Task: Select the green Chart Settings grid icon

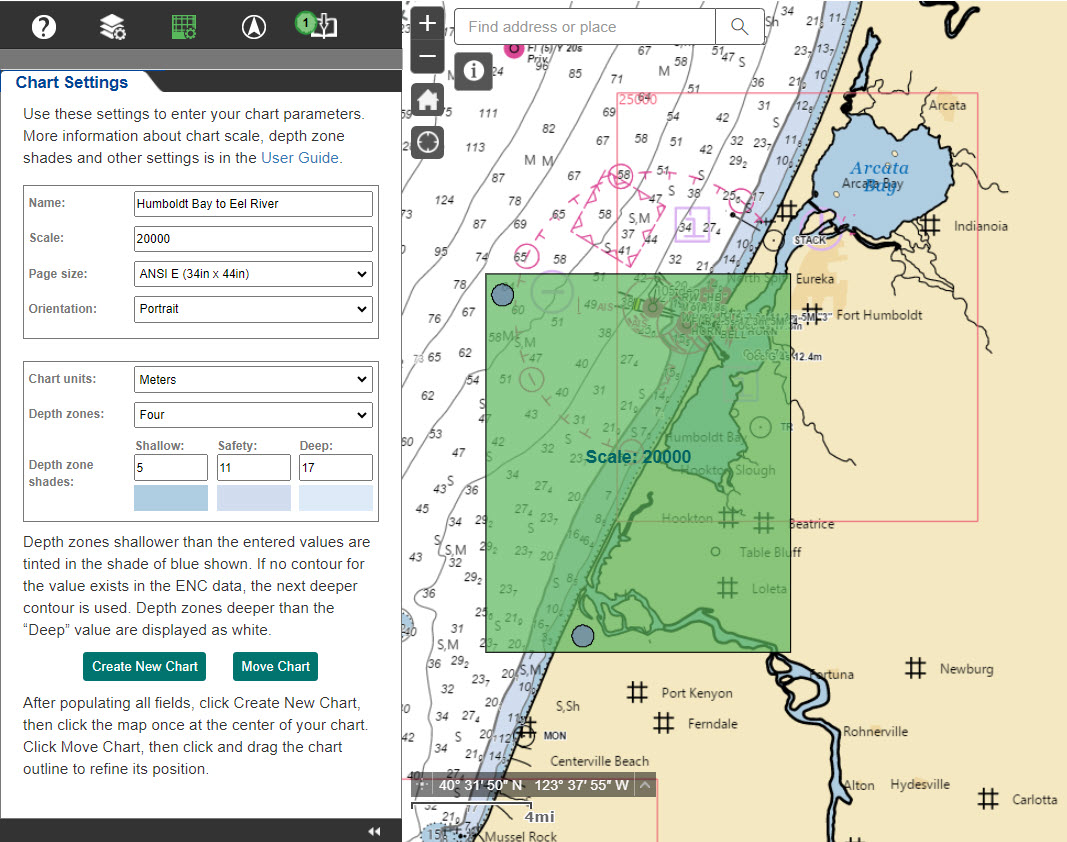Action: [x=183, y=27]
